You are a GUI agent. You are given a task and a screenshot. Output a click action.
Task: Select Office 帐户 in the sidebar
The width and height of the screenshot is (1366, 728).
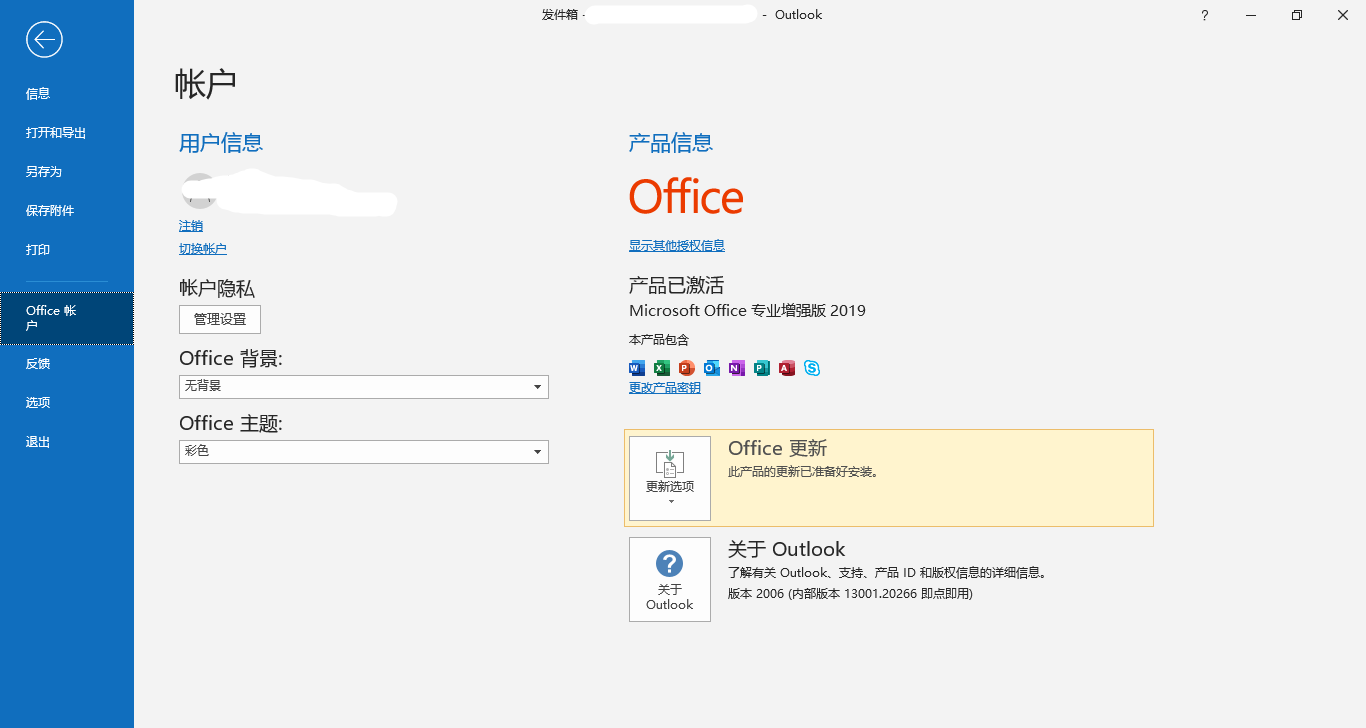pos(67,318)
